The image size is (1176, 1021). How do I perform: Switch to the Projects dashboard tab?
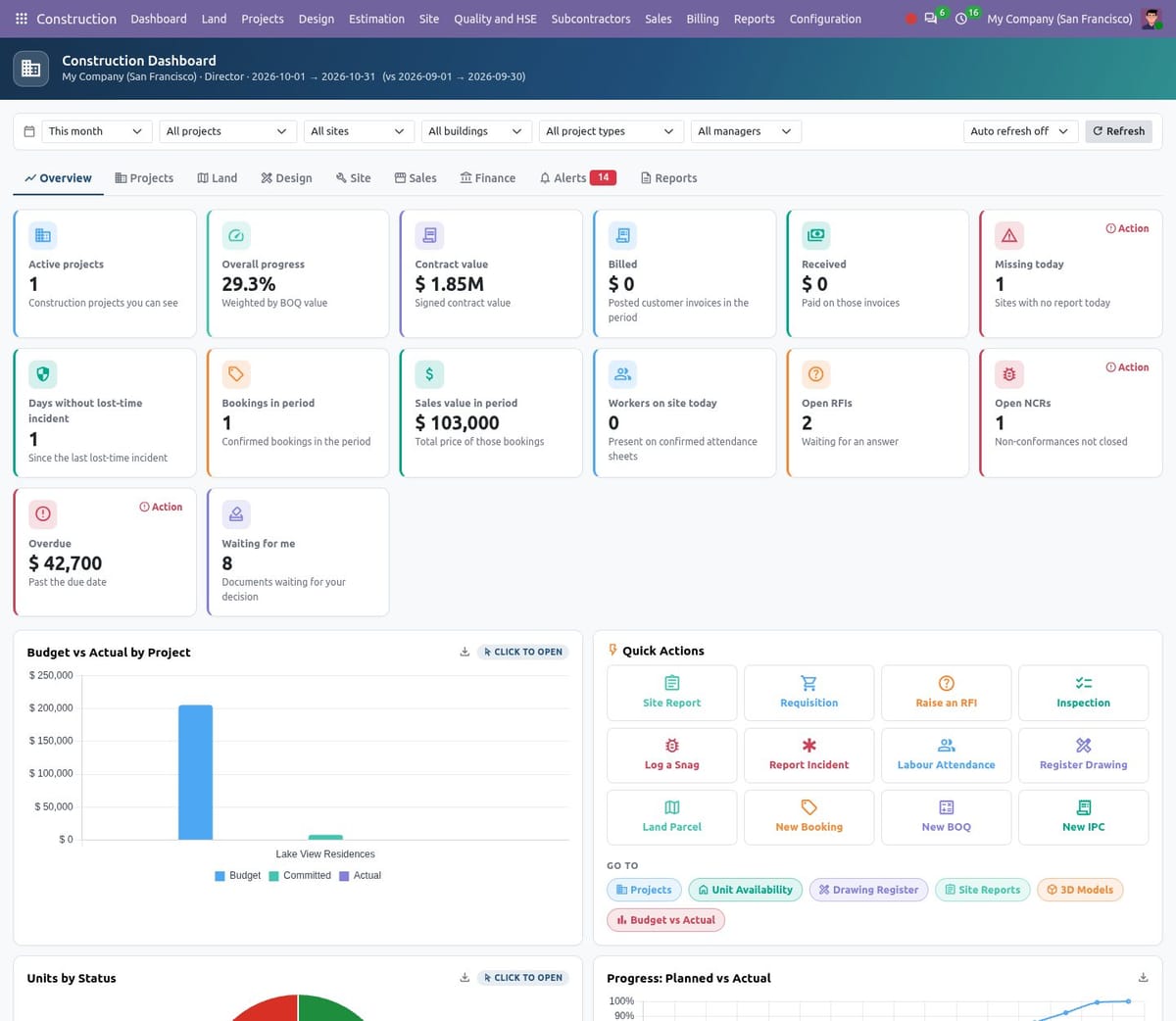(144, 178)
